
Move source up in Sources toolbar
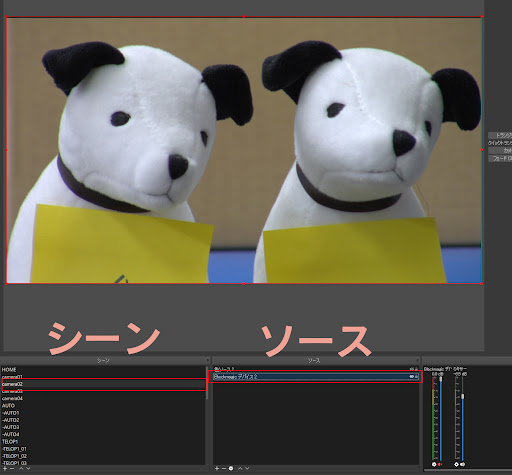click(240, 469)
